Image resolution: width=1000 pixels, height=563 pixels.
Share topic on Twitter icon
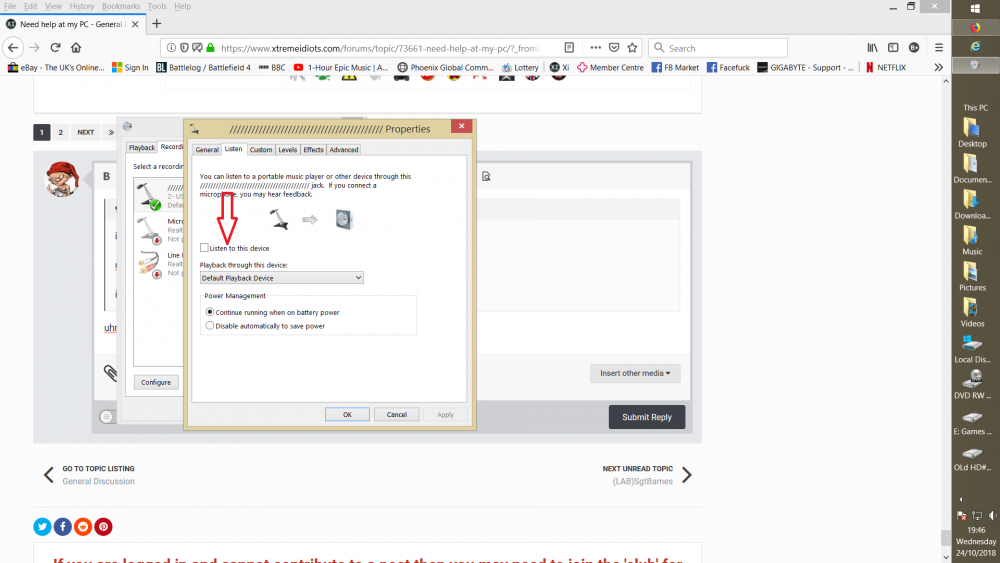[42, 527]
